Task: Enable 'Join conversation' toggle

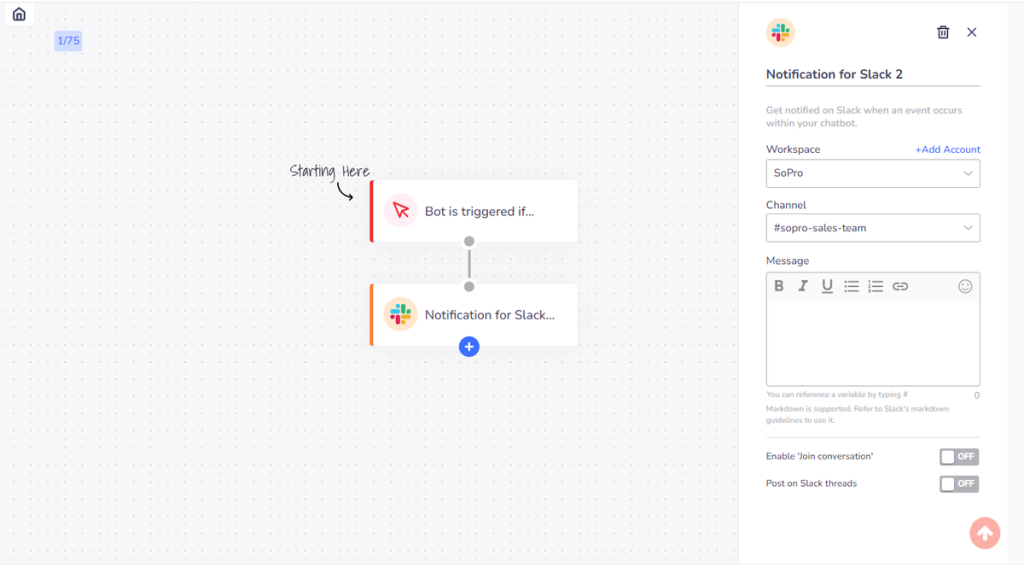Action: point(959,457)
